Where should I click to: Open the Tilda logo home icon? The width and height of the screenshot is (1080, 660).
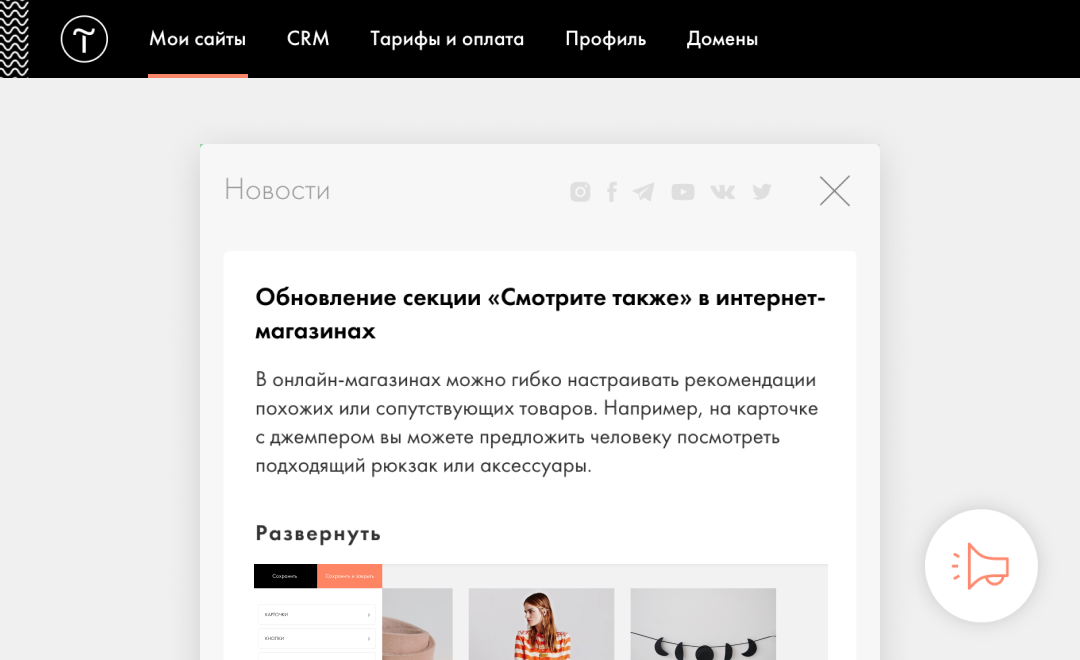pyautogui.click(x=84, y=39)
